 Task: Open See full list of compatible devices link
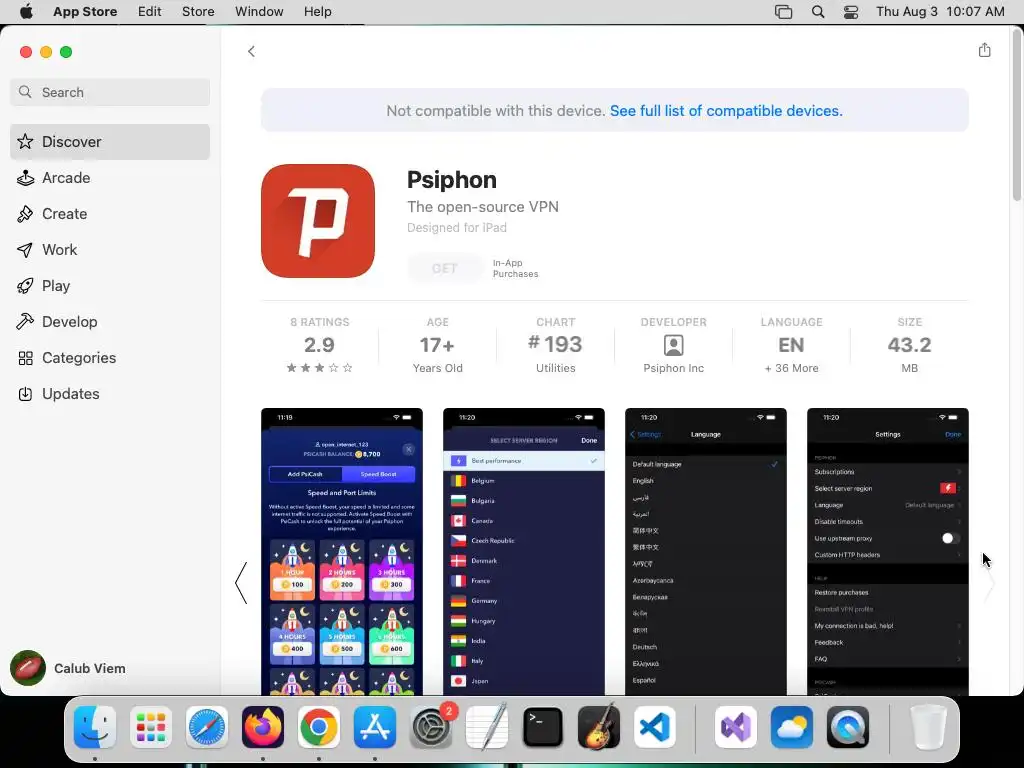click(726, 110)
